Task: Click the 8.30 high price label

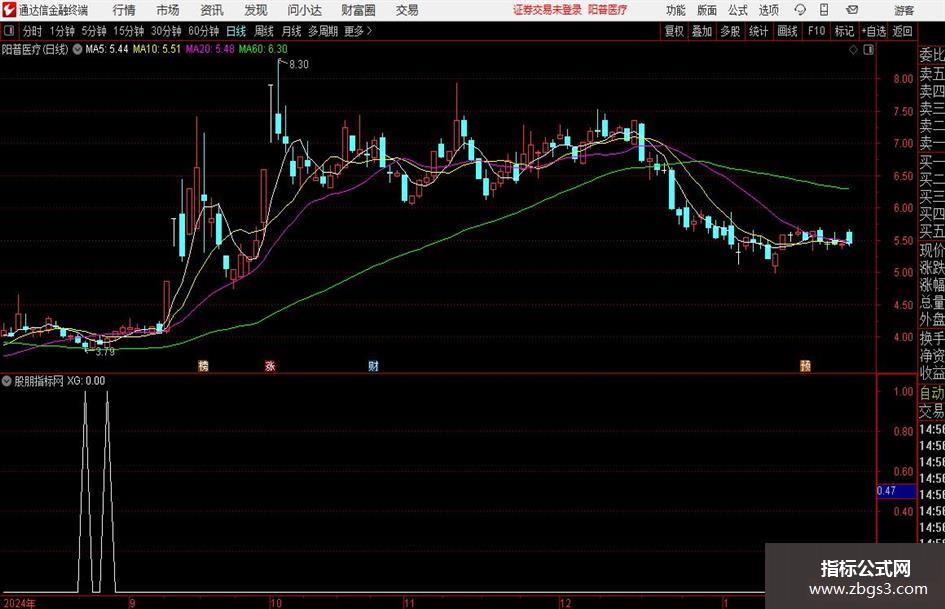Action: click(299, 65)
